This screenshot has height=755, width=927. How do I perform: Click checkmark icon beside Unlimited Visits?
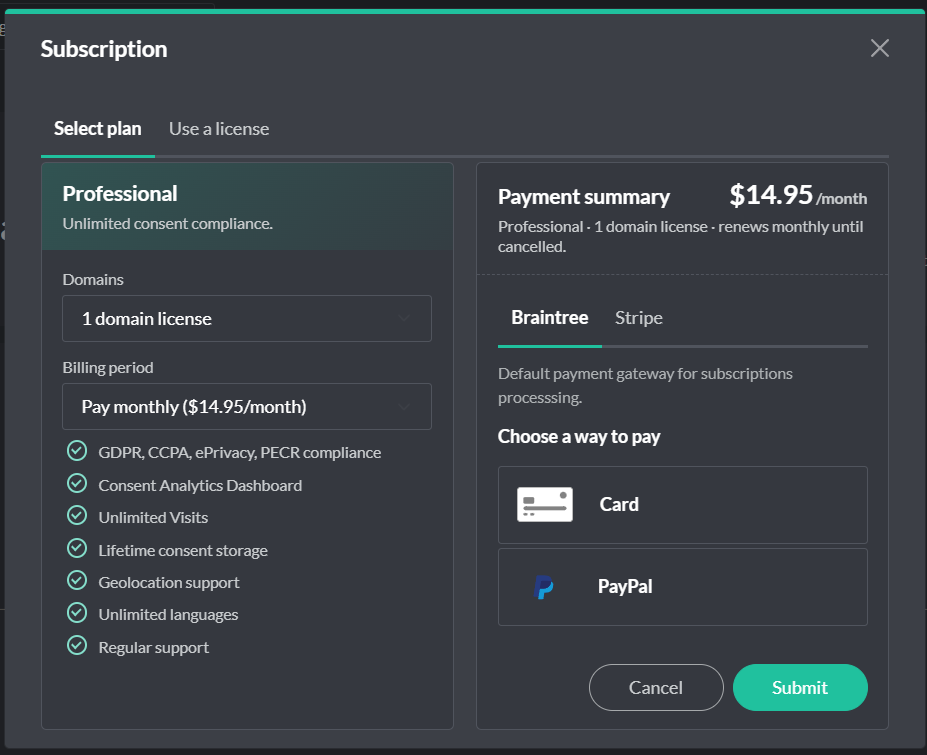77,516
